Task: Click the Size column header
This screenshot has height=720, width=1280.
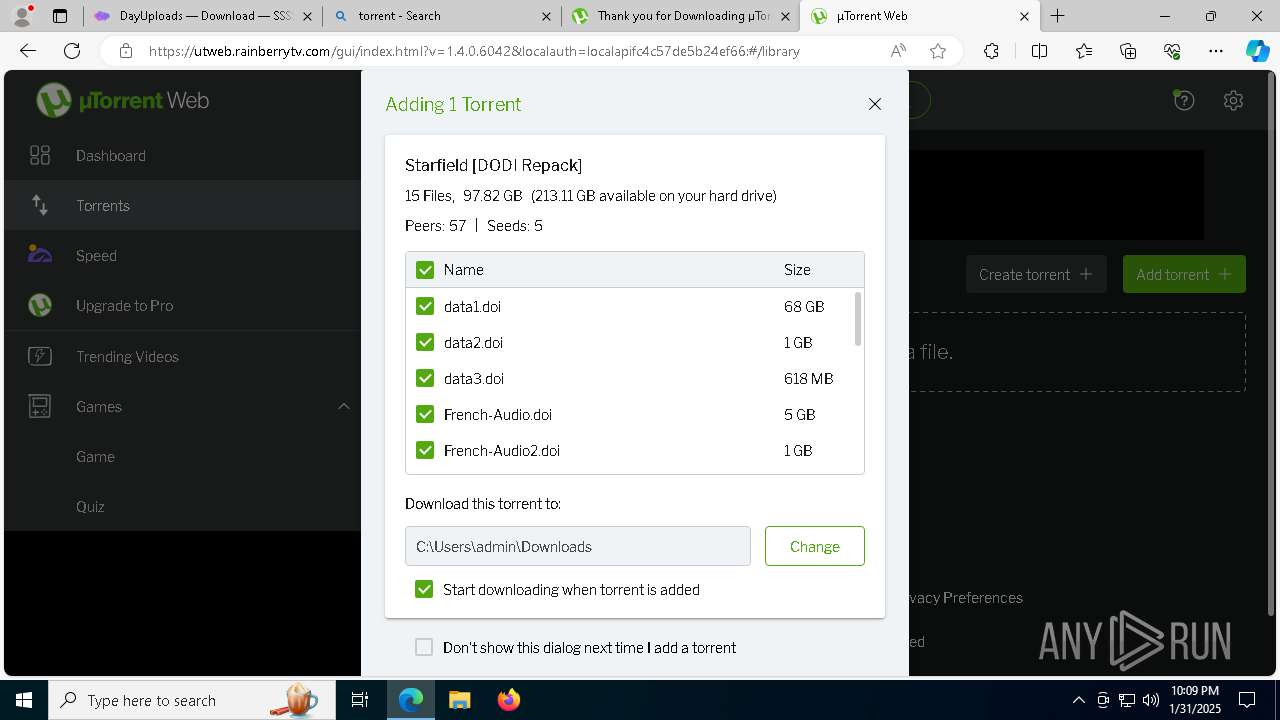Action: pos(797,270)
